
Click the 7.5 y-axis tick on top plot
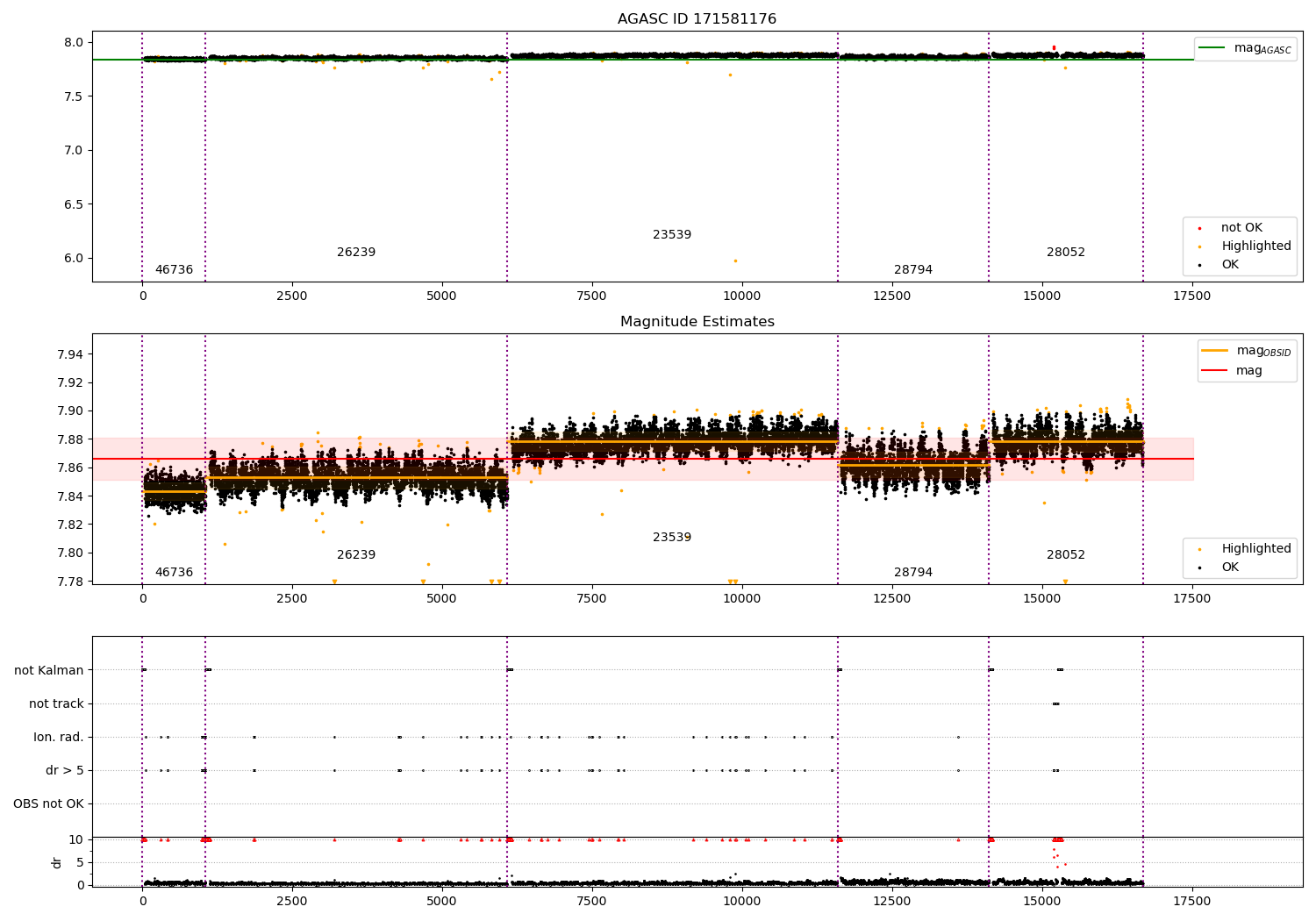click(74, 96)
